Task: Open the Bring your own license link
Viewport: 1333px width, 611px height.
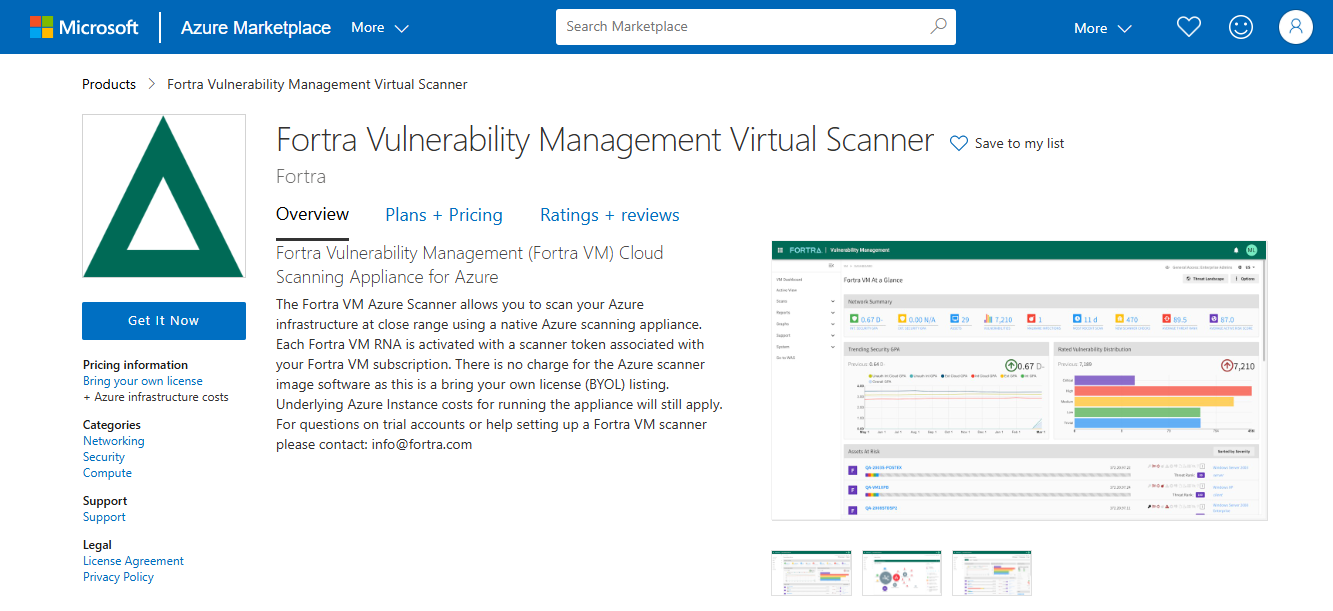Action: pyautogui.click(x=142, y=380)
